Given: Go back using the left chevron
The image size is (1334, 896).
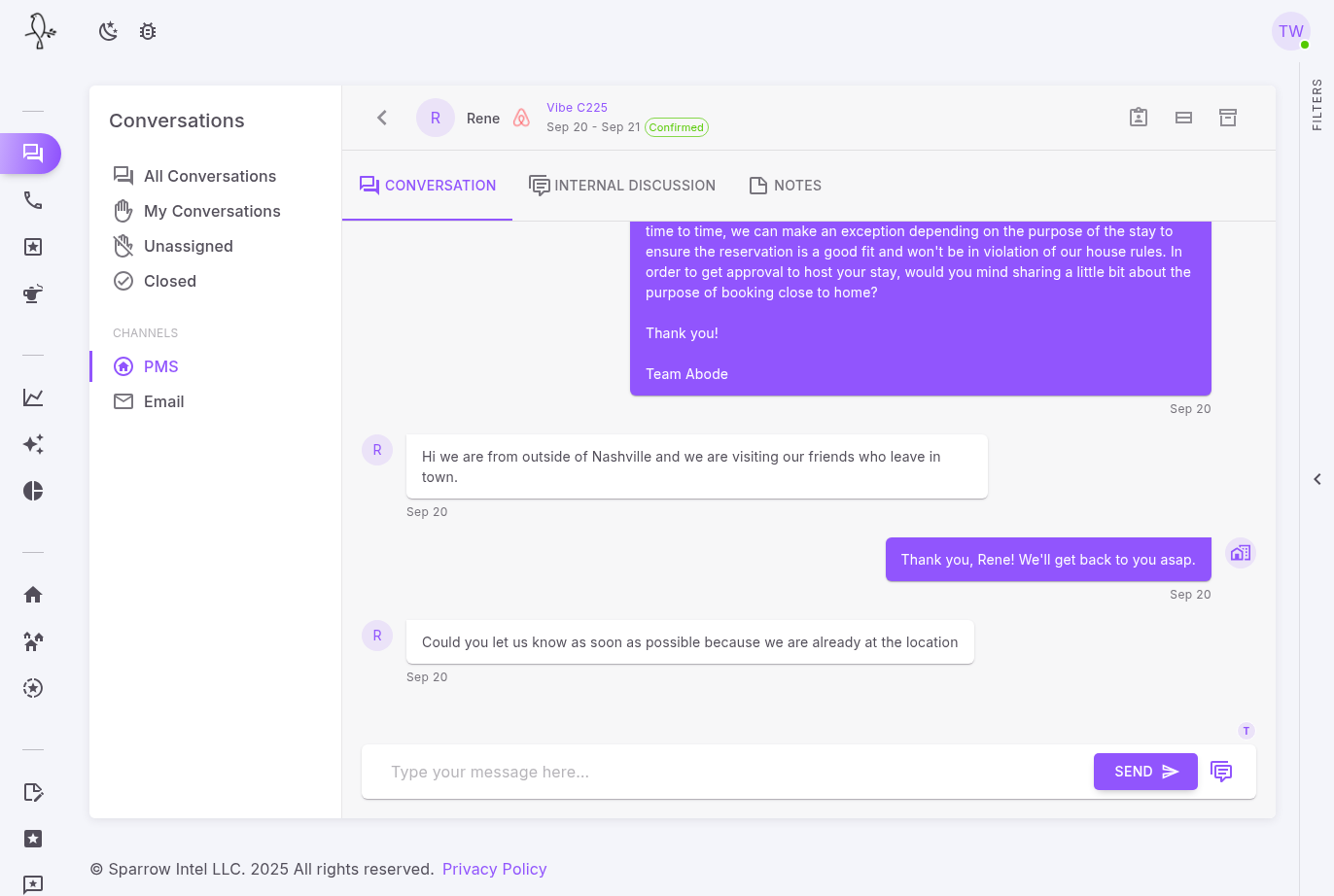Looking at the screenshot, I should tap(382, 118).
